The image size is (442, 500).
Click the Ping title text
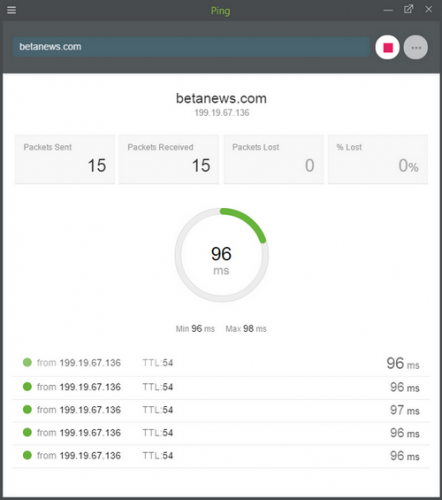(x=220, y=11)
